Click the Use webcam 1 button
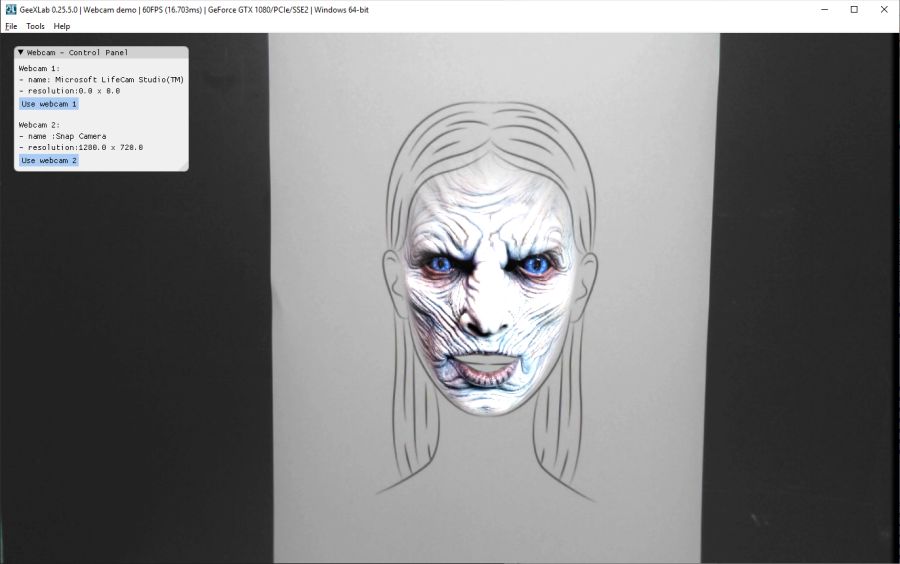The height and width of the screenshot is (564, 900). tap(49, 104)
